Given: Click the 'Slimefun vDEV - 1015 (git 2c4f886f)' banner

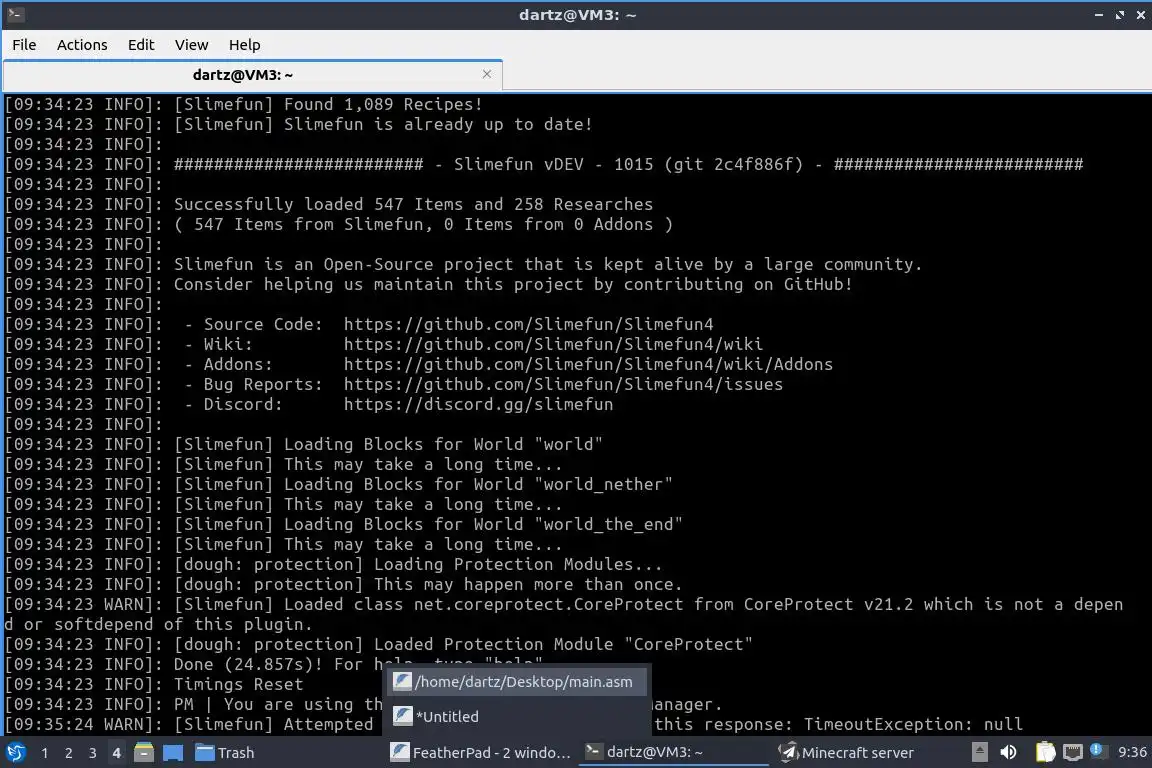Looking at the screenshot, I should click(x=628, y=164).
